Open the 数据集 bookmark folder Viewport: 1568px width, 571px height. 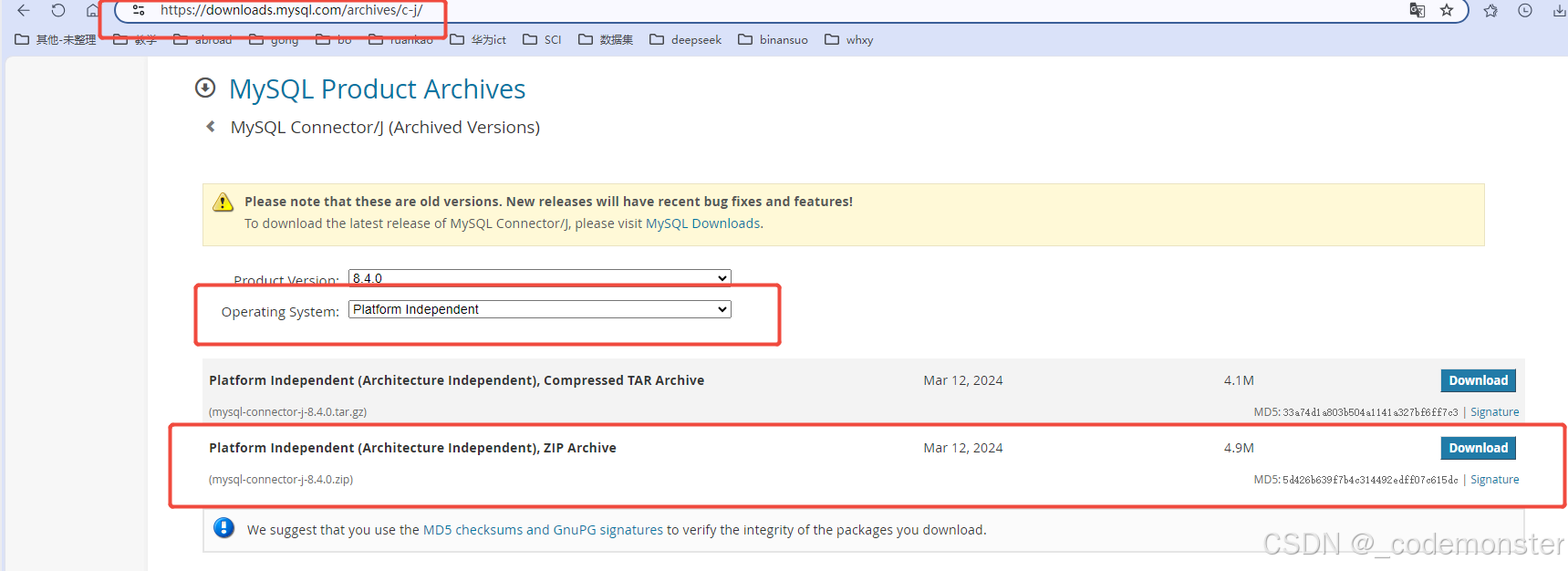coord(606,40)
